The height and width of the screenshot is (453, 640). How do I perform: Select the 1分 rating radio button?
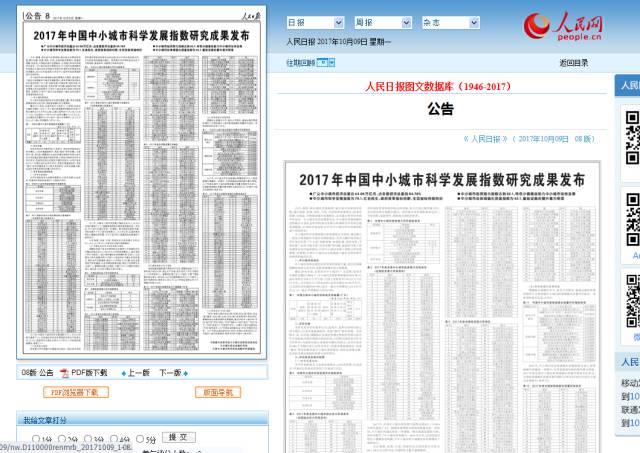pyautogui.click(x=36, y=439)
